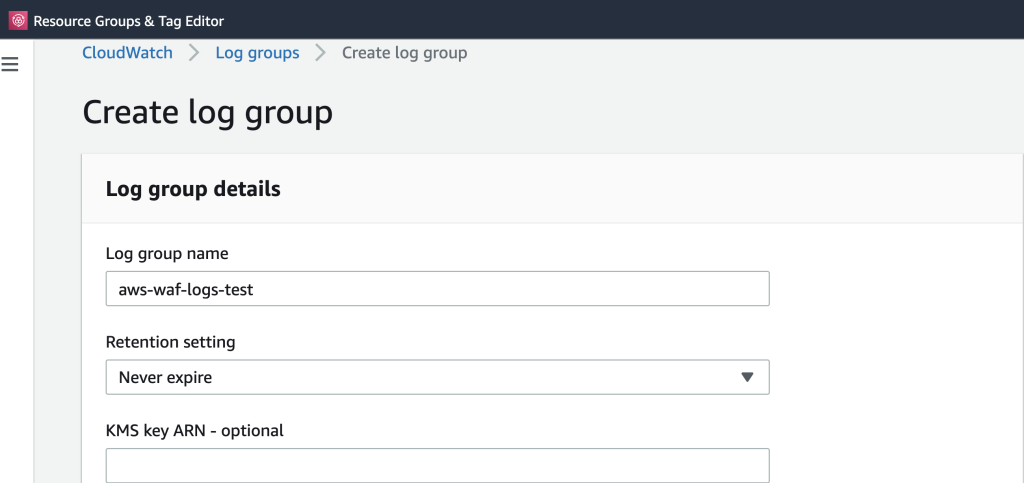Click the Log group name input field
The height and width of the screenshot is (483, 1024).
point(438,288)
